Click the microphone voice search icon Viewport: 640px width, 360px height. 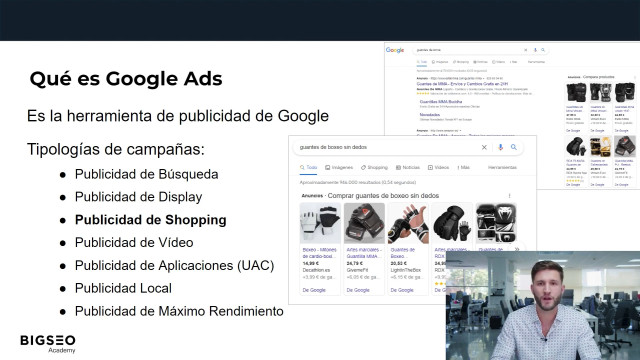point(500,147)
